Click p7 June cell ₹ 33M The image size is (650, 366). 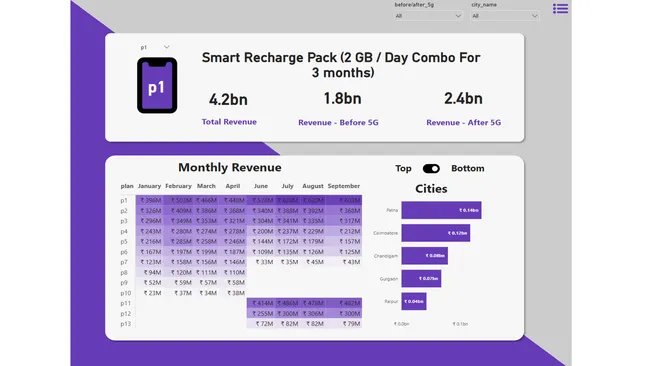(x=262, y=262)
